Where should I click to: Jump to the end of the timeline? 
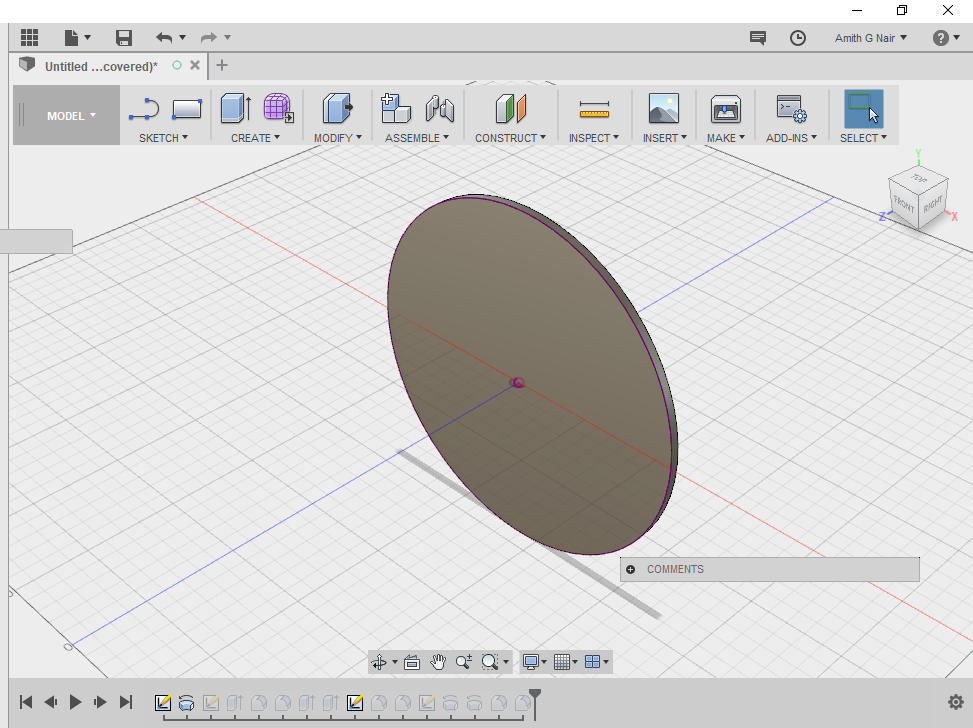tap(126, 702)
